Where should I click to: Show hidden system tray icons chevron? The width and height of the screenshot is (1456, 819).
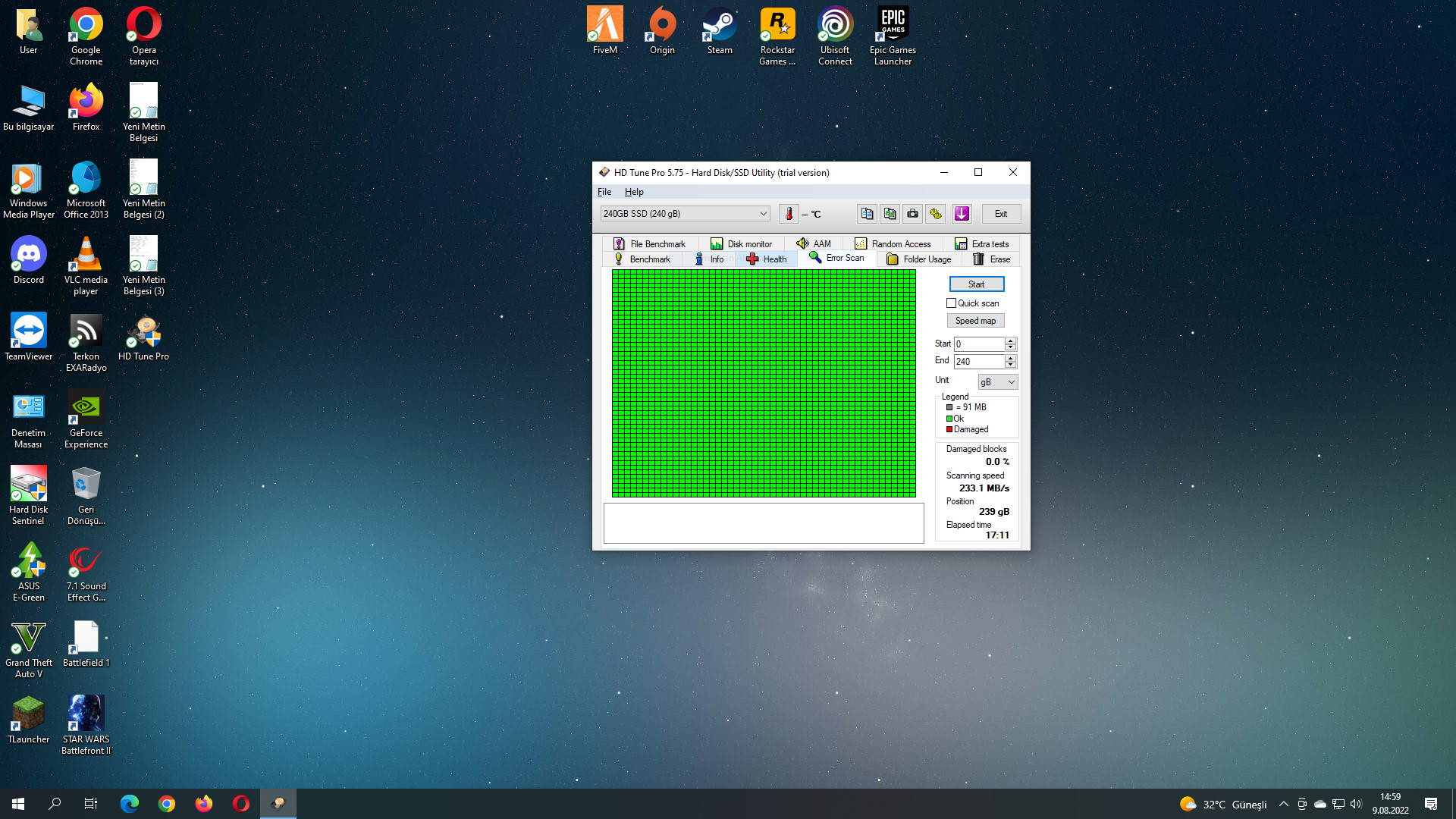point(1283,805)
